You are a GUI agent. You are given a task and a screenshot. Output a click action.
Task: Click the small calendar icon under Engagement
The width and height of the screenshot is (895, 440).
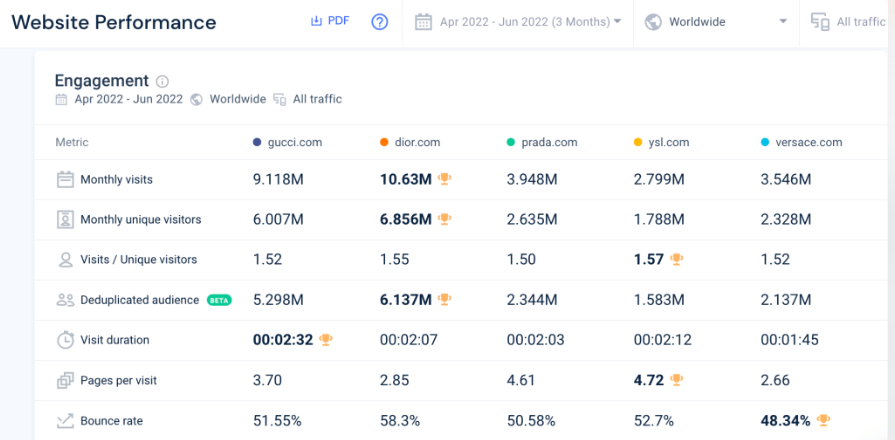pos(61,99)
